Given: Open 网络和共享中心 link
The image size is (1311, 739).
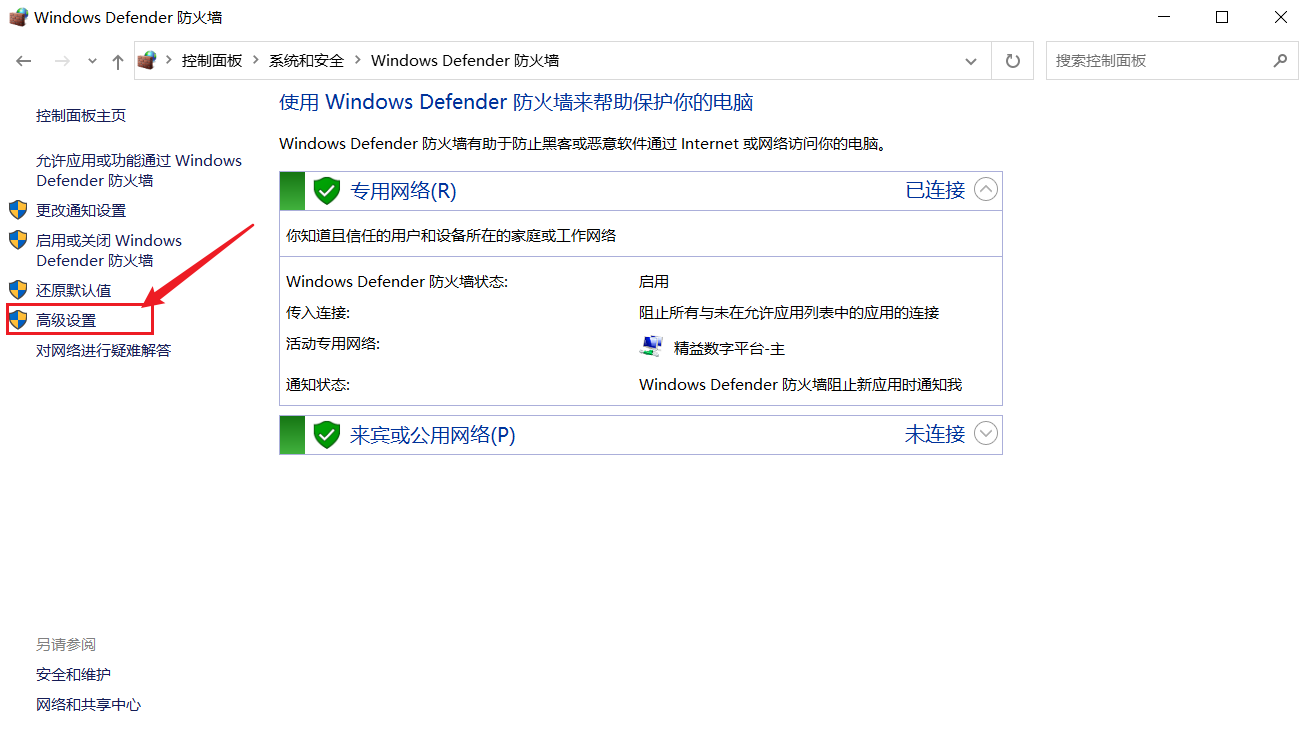Looking at the screenshot, I should [x=89, y=705].
